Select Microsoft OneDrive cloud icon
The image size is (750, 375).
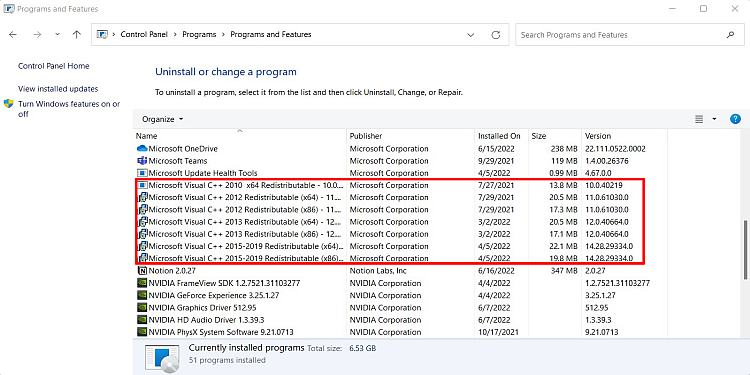pyautogui.click(x=142, y=149)
